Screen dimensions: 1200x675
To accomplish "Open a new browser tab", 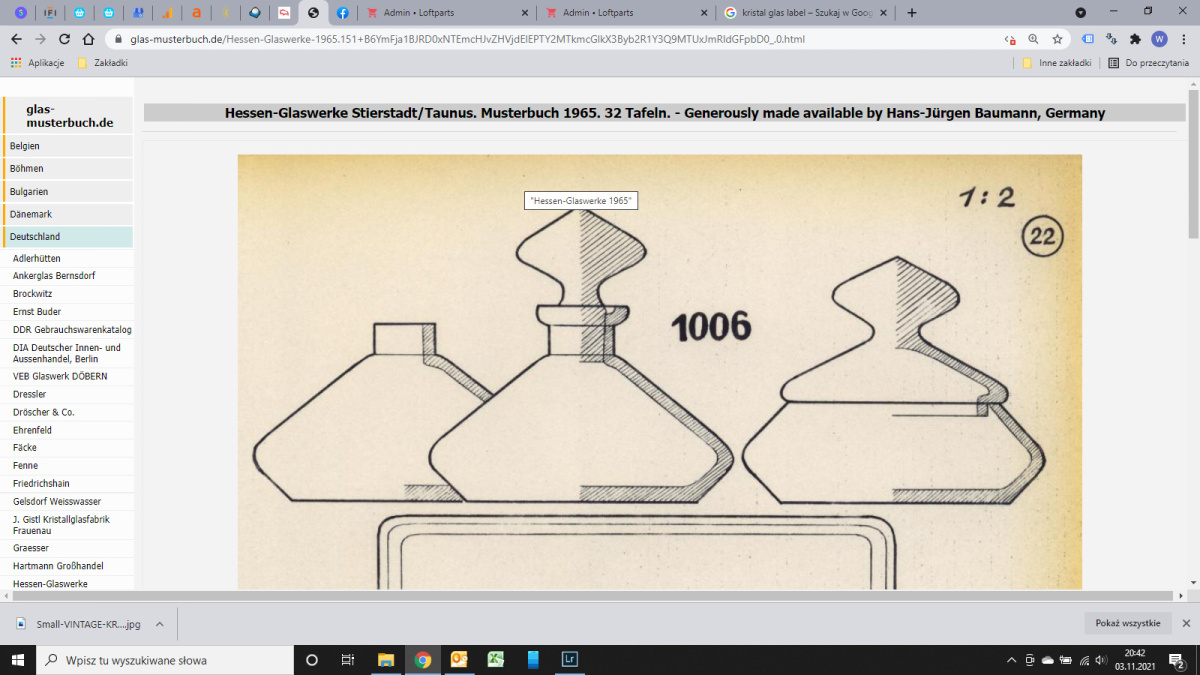I will tap(911, 13).
